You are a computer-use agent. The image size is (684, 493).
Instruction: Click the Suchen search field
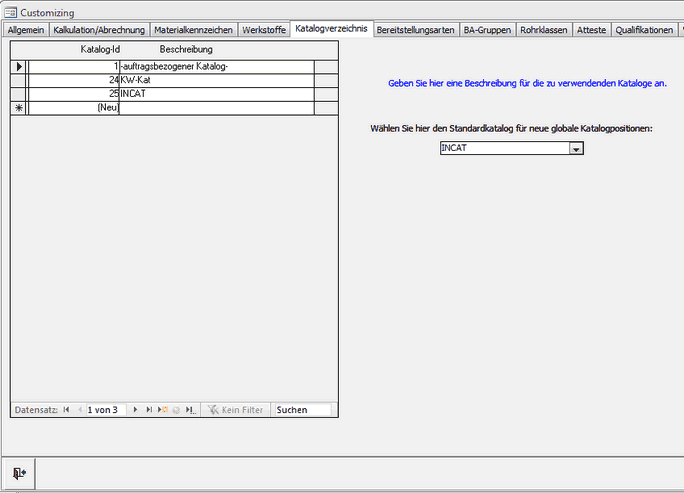tap(303, 410)
